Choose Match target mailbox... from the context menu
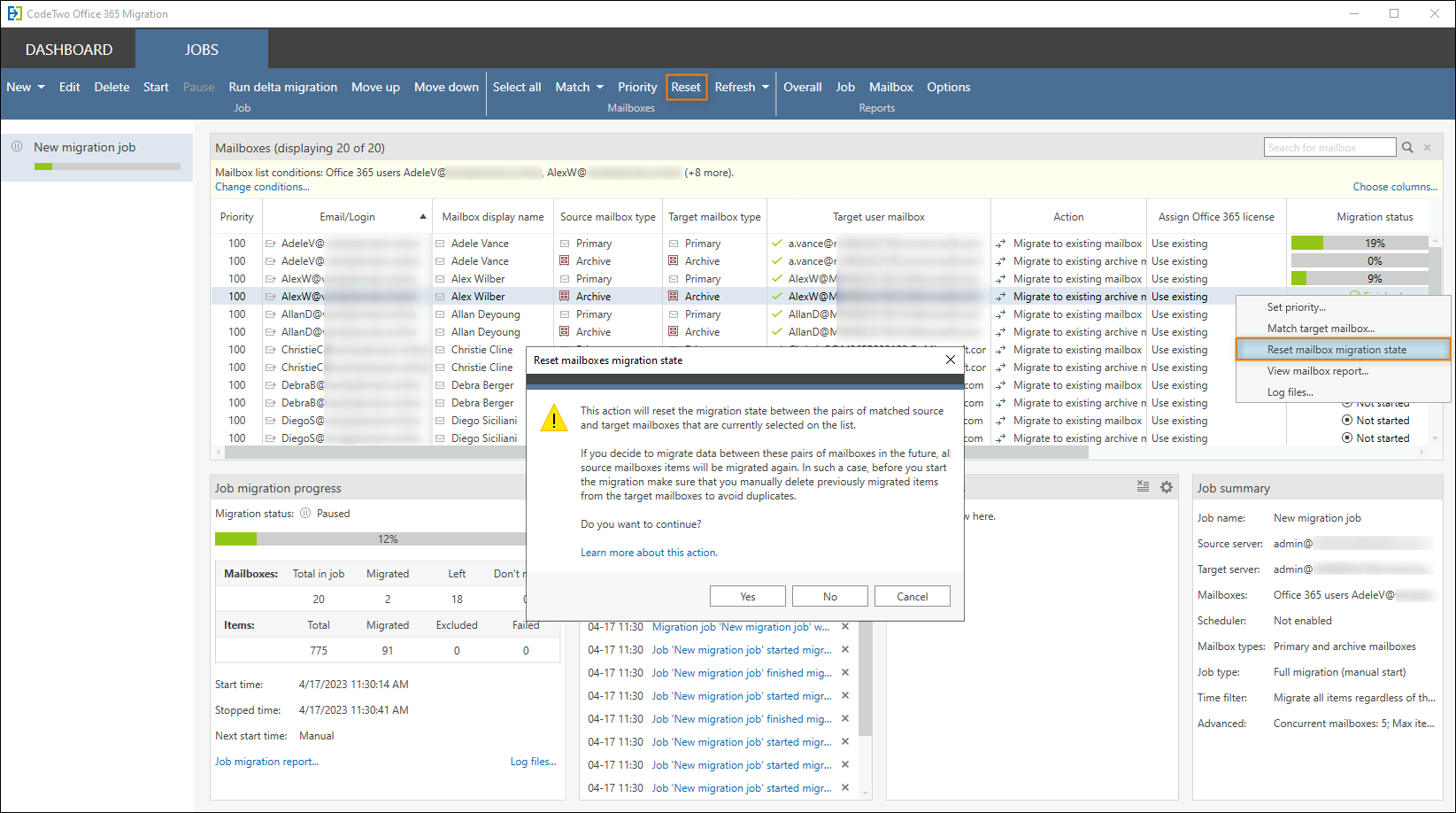The image size is (1456, 813). 1342,329
